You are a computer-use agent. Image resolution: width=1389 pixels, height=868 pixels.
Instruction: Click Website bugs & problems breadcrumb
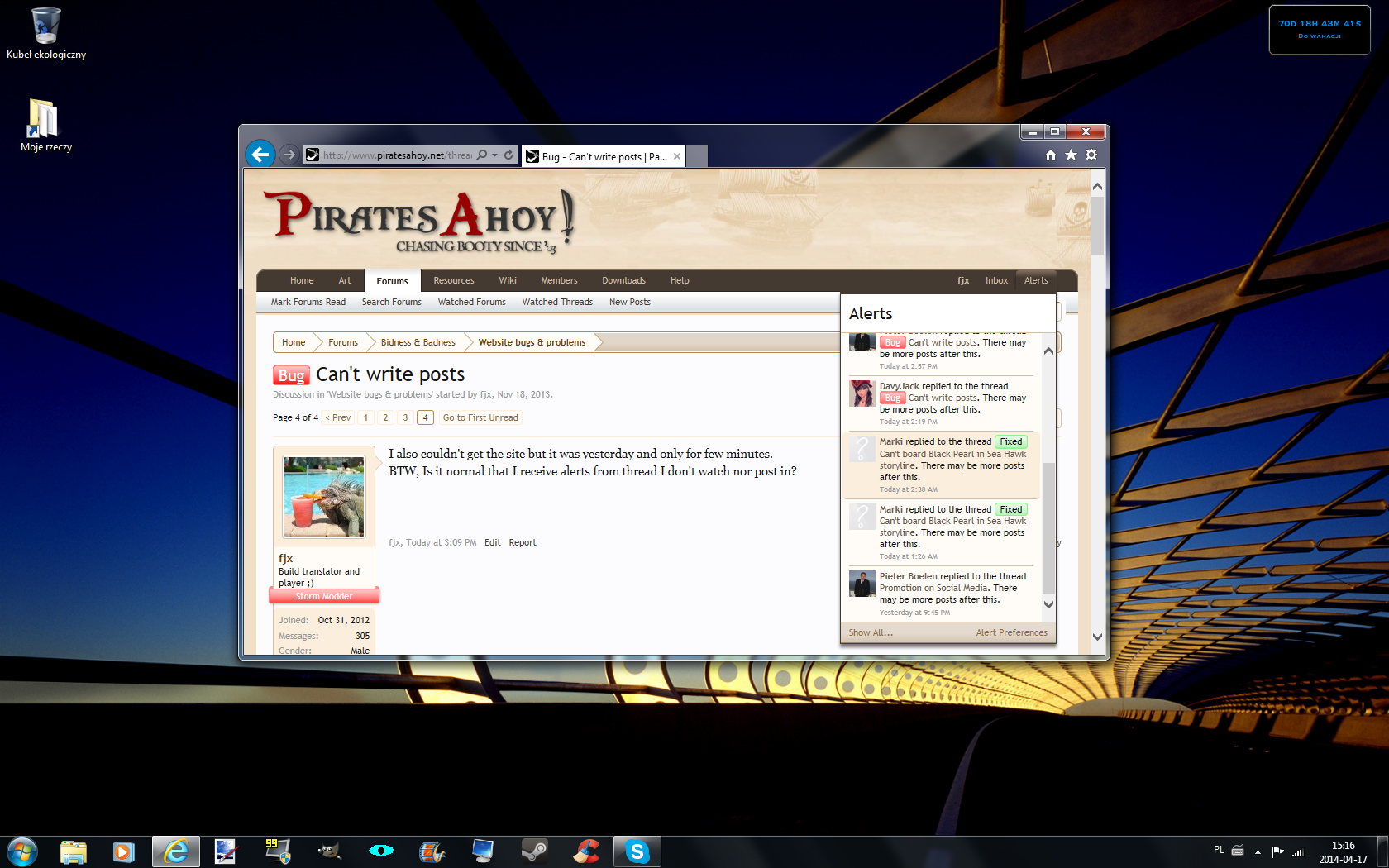(532, 342)
